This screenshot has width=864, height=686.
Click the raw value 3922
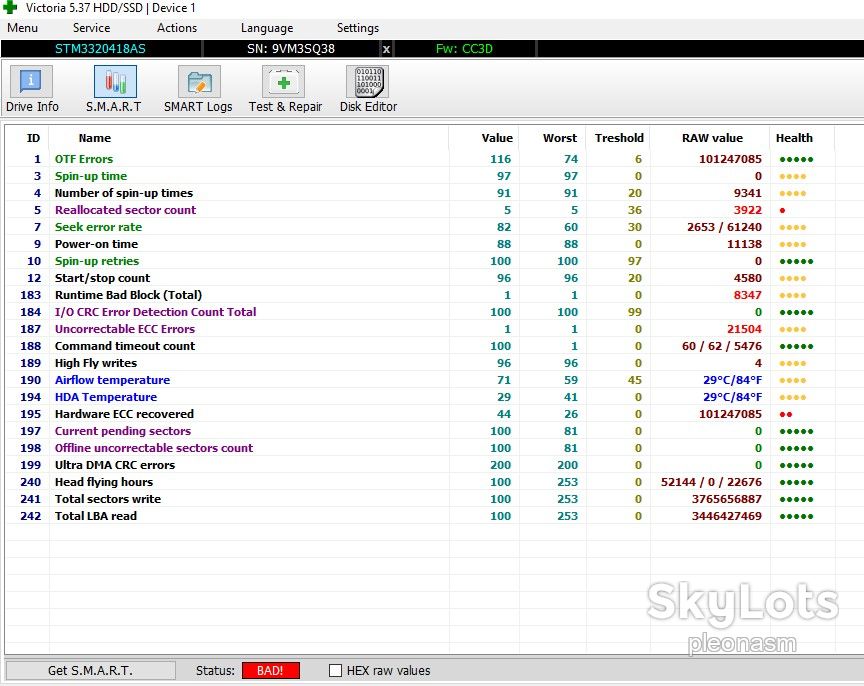coord(748,210)
